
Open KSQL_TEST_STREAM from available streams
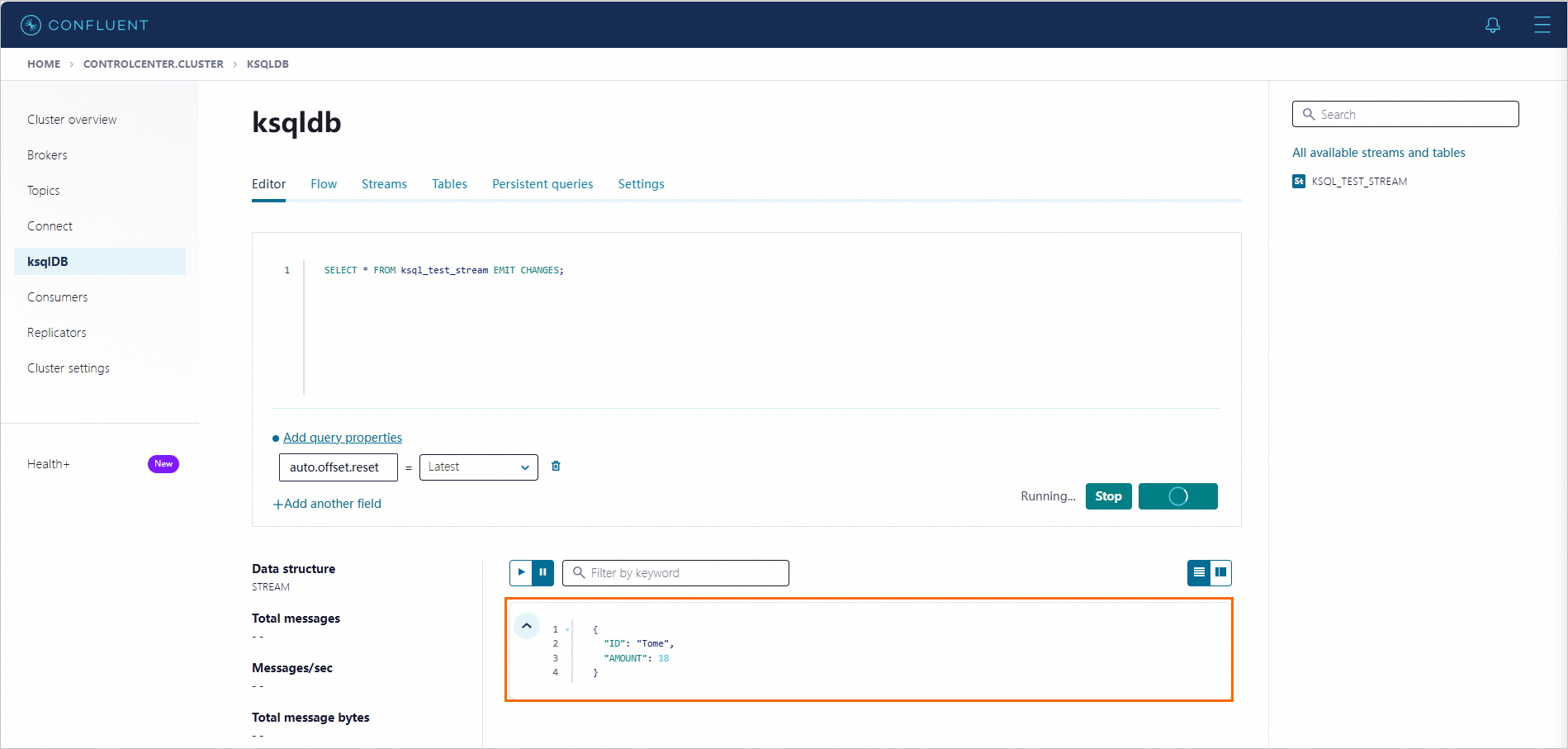pos(1359,182)
